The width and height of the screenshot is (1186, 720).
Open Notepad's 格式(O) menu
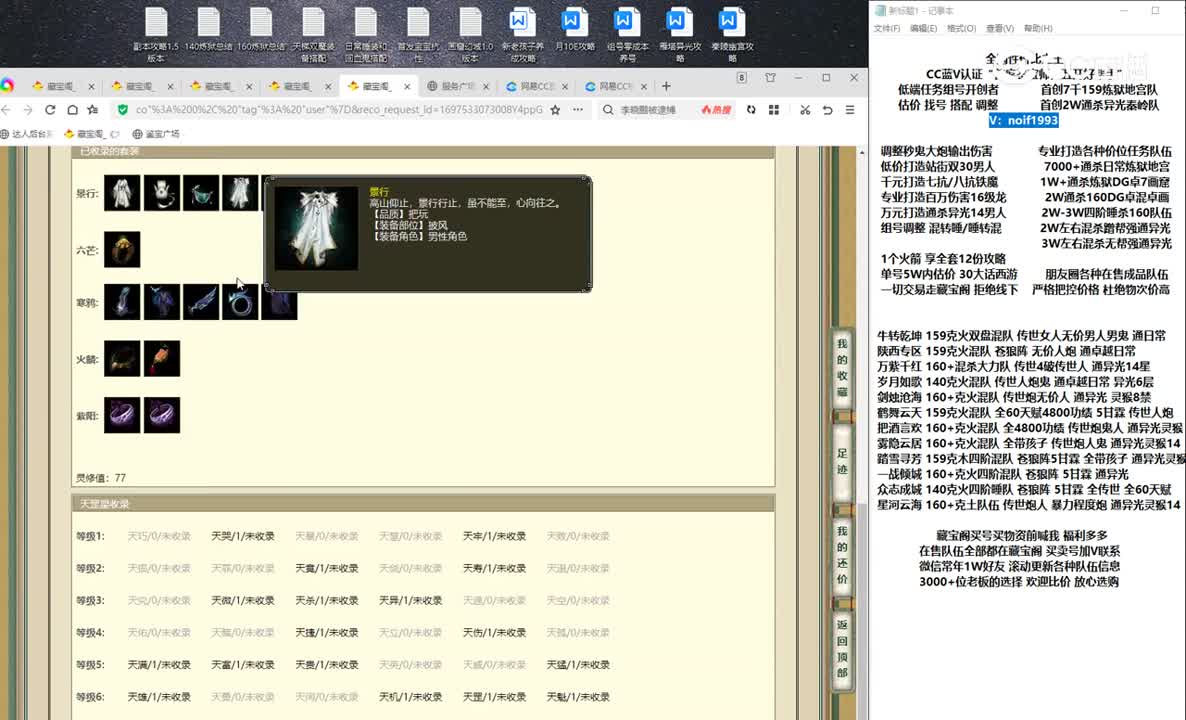(961, 28)
